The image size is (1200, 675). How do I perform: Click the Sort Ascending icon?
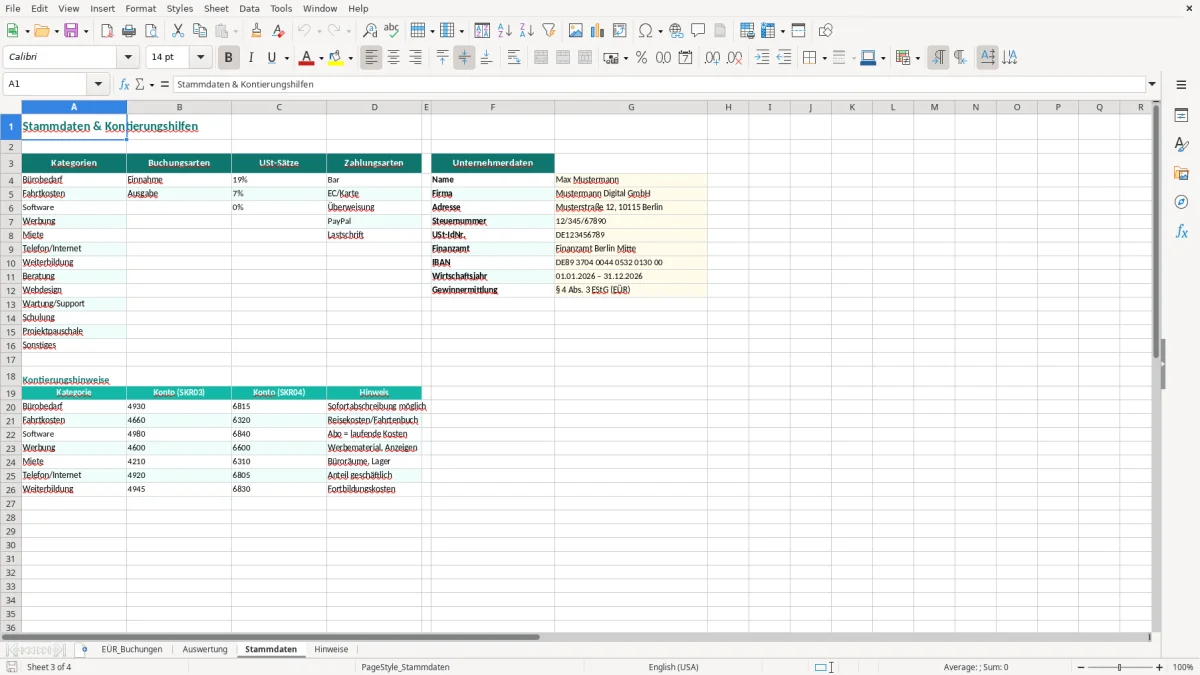(505, 31)
